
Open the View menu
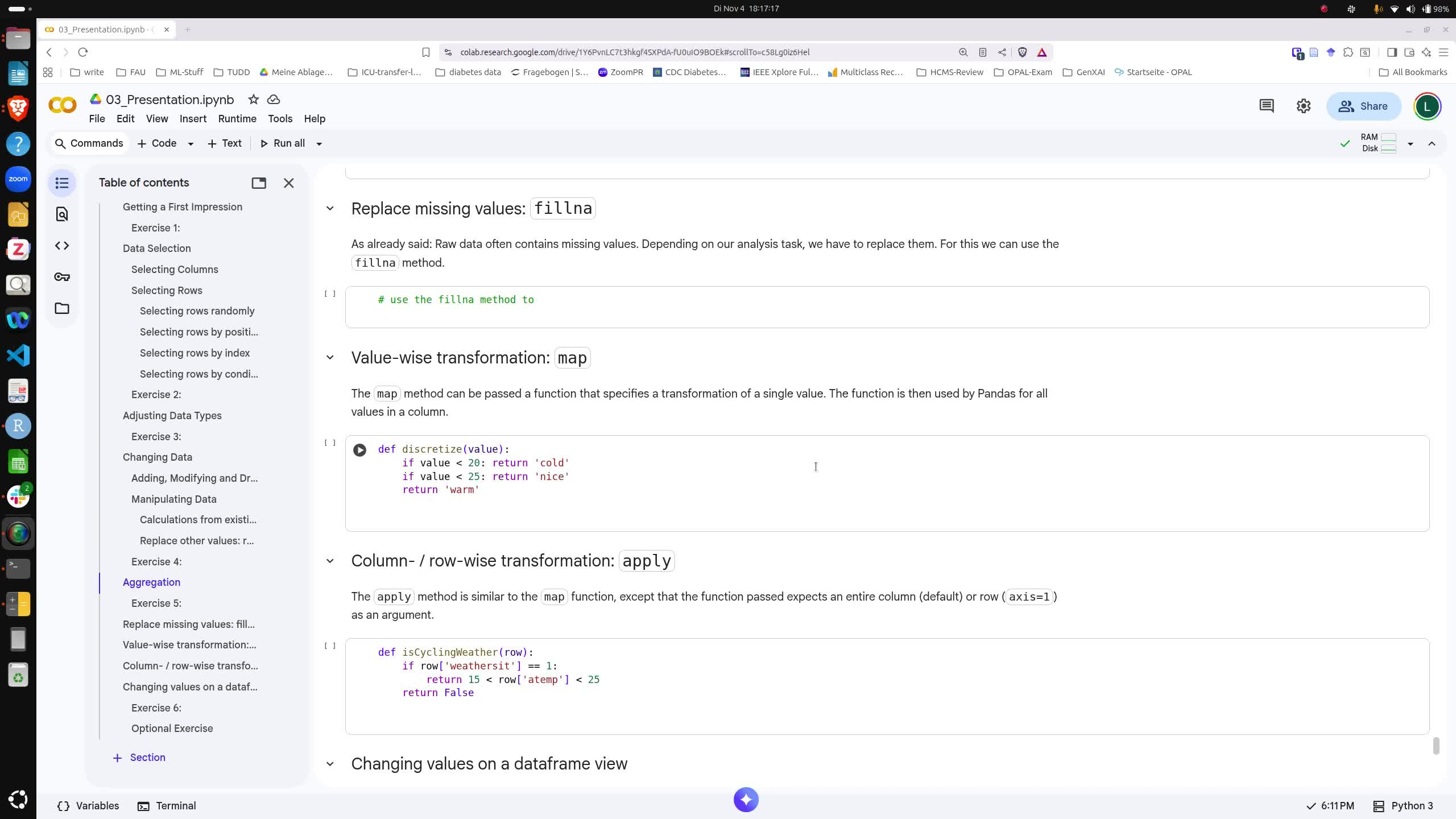click(157, 119)
